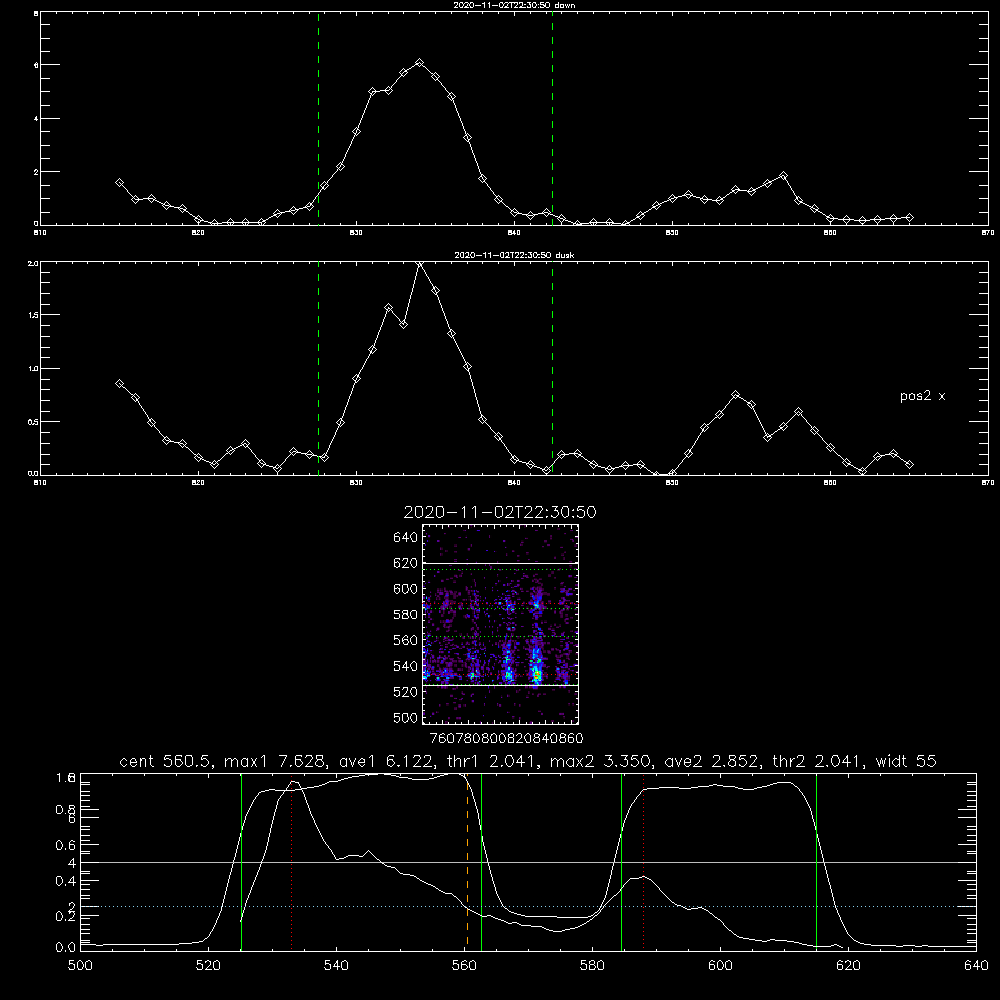Select the 'cent 560.5' value in stats line
This screenshot has width=1000, height=1000.
(165, 761)
